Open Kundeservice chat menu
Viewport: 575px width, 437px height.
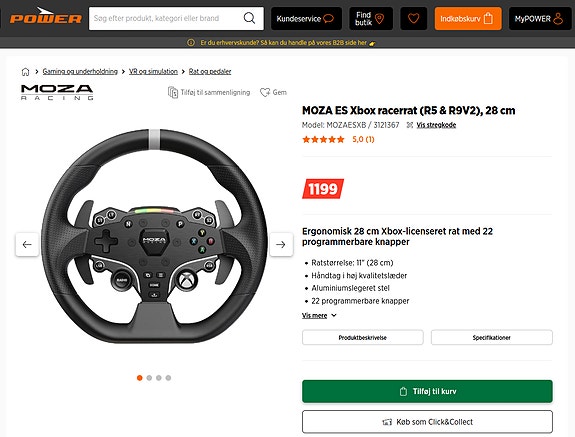tap(306, 18)
